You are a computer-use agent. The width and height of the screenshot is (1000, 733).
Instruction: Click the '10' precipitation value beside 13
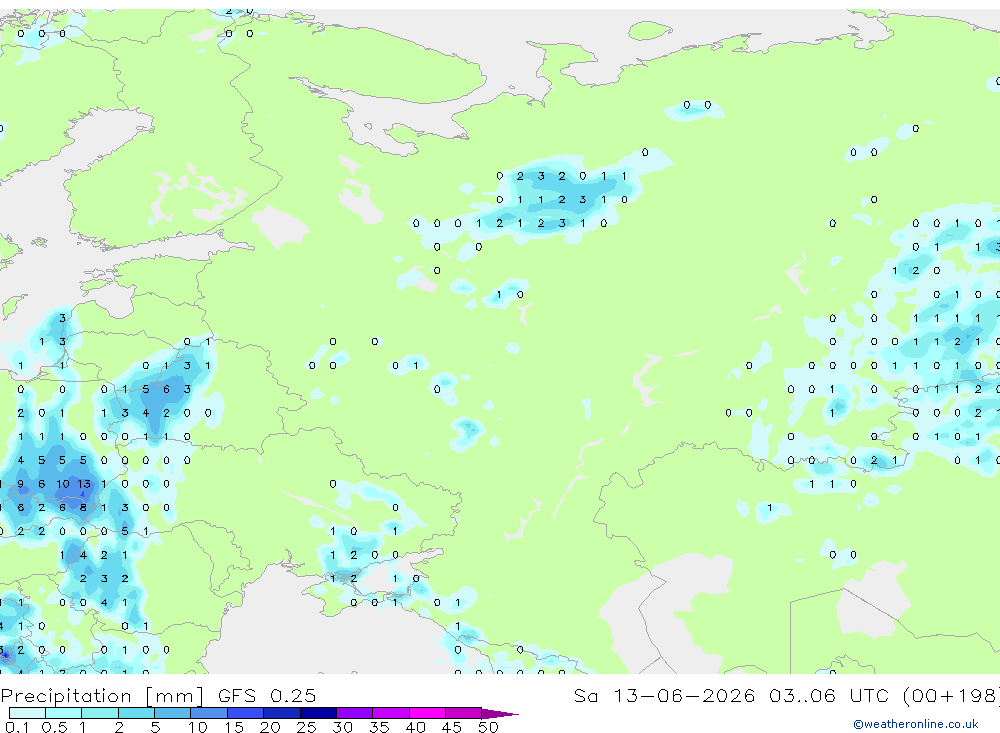point(62,484)
